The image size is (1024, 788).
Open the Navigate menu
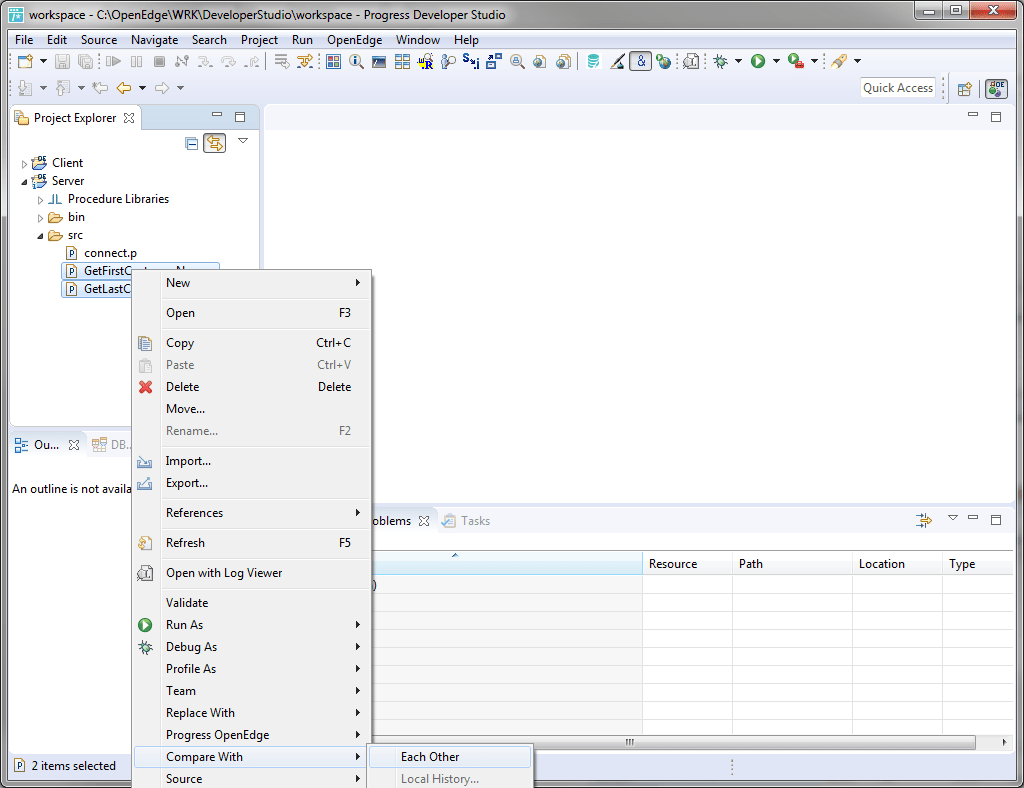[154, 40]
